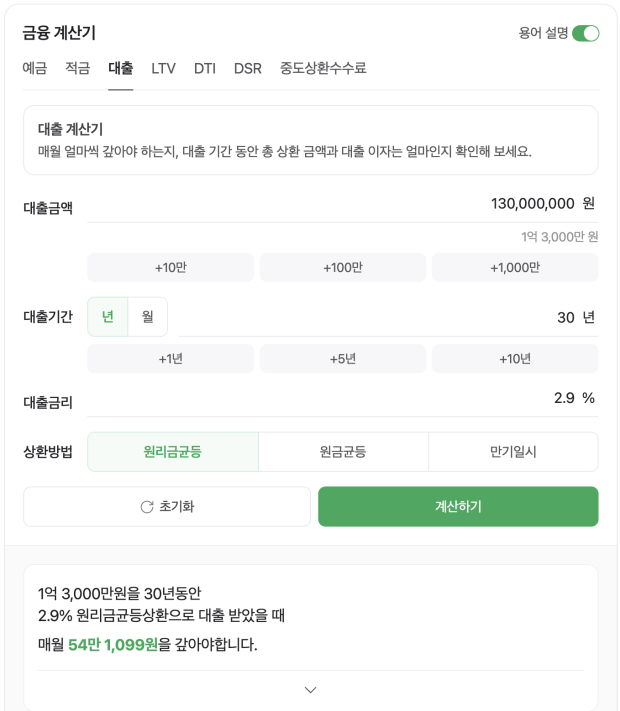This screenshot has height=711, width=620.
Task: Go to the LTV tab
Action: click(x=163, y=68)
